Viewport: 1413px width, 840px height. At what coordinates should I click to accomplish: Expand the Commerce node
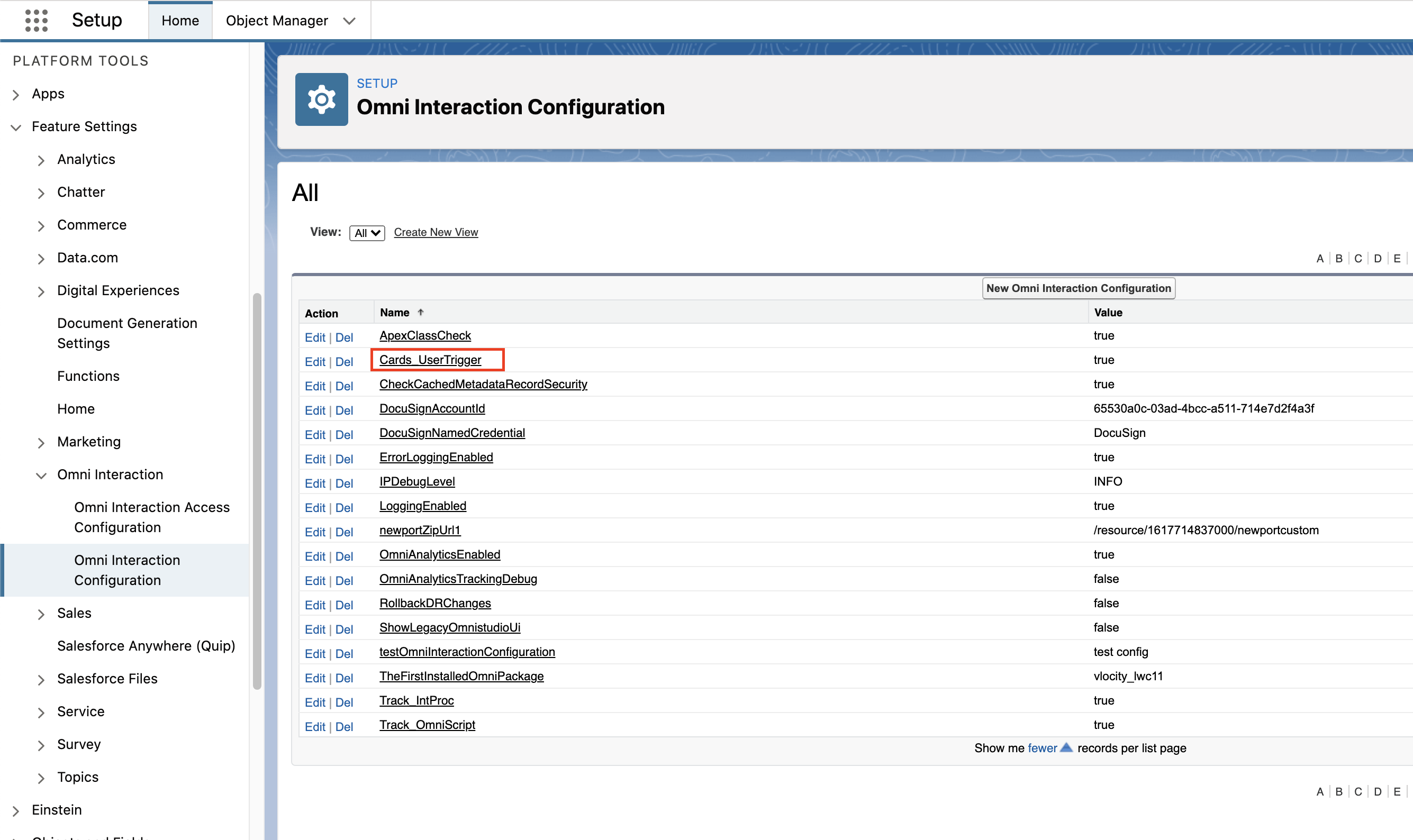tap(41, 226)
